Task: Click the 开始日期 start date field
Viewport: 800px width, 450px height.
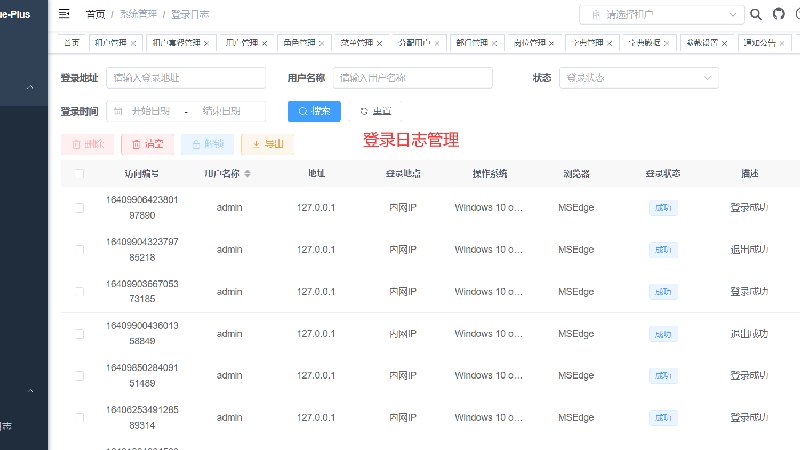Action: click(x=151, y=111)
